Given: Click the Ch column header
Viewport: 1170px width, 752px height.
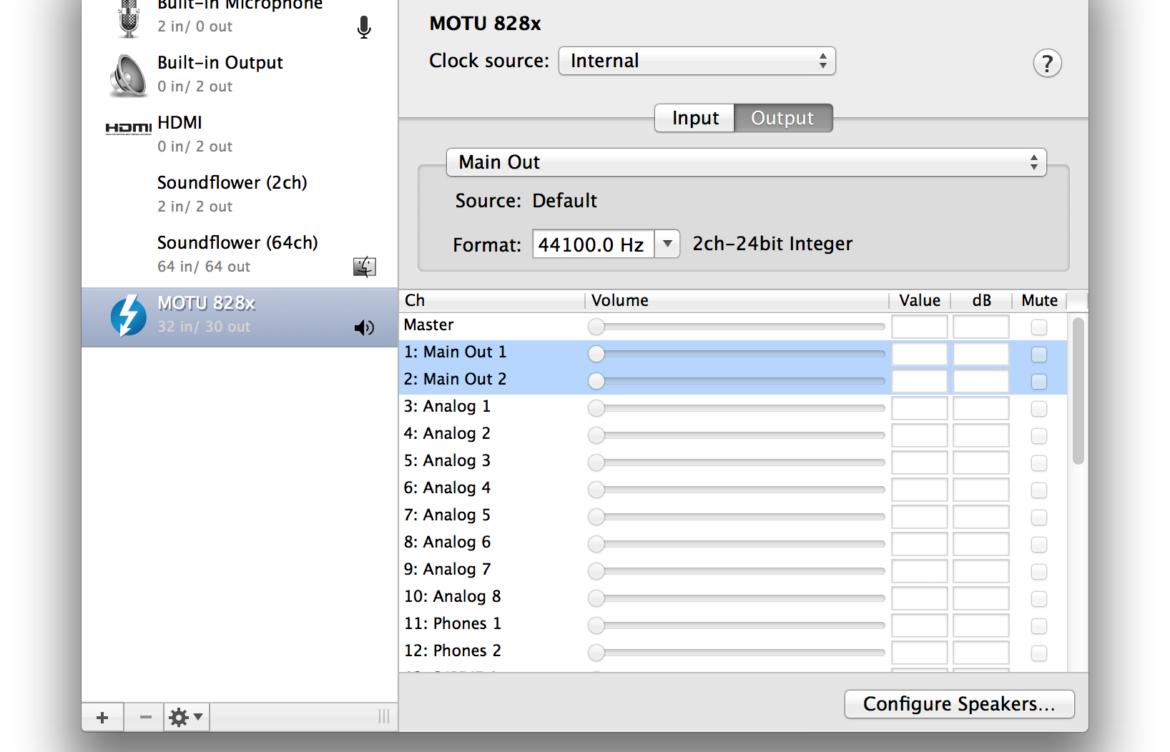Looking at the screenshot, I should point(492,301).
